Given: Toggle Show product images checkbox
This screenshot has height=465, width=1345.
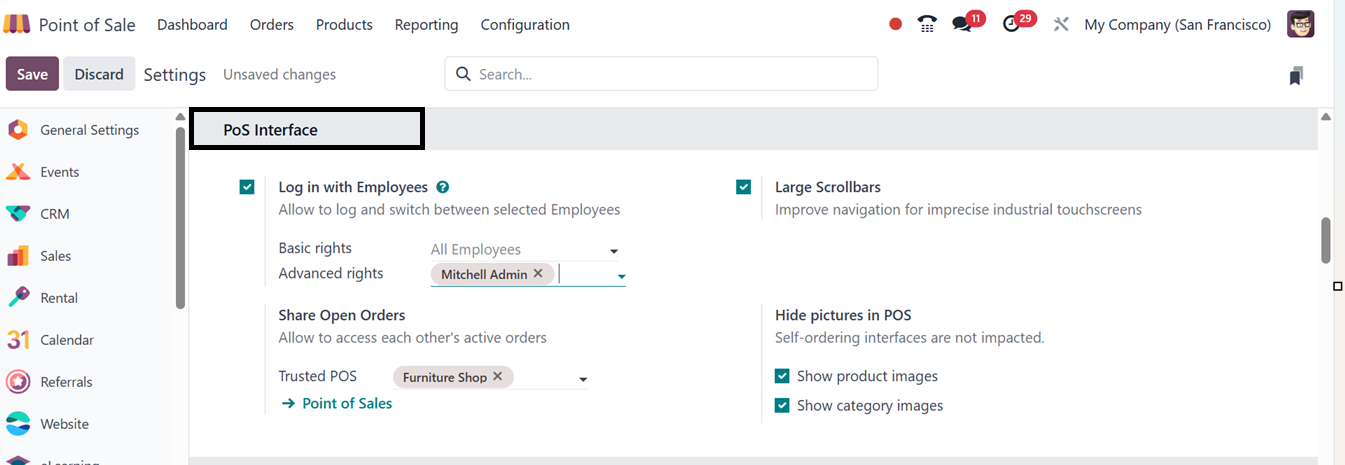Looking at the screenshot, I should (x=782, y=376).
